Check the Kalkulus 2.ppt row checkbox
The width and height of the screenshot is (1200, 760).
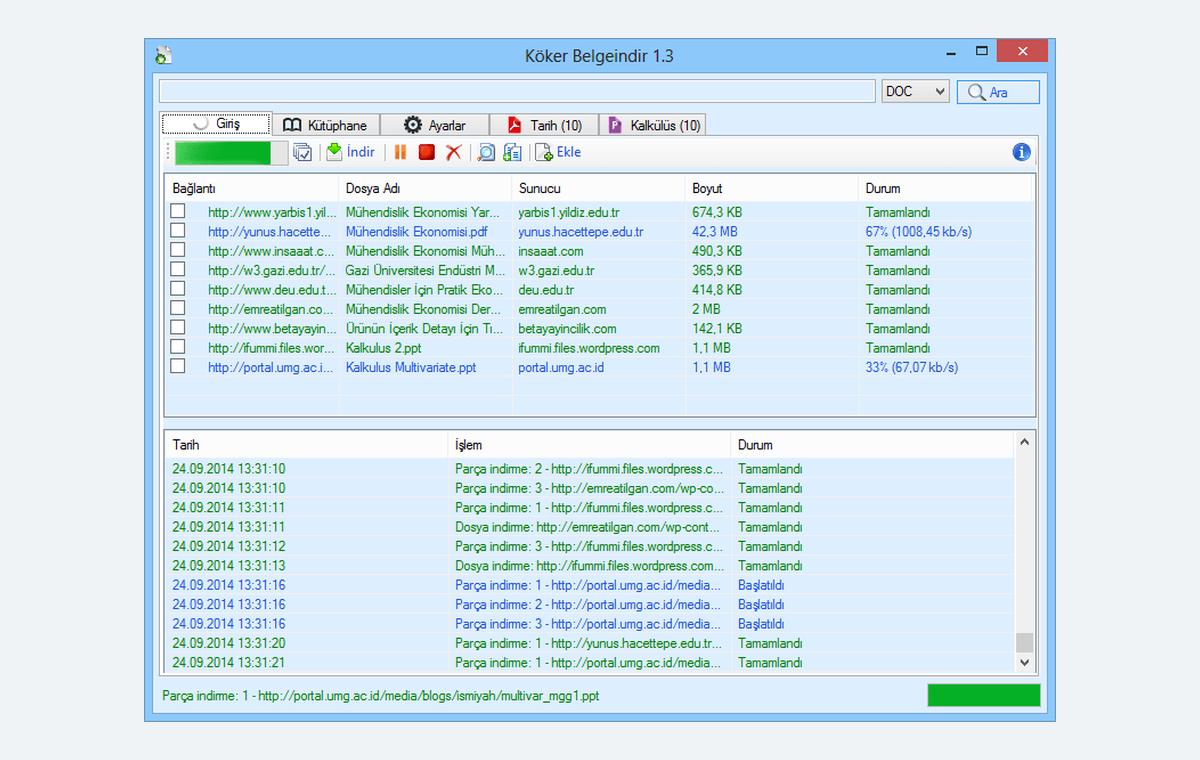178,347
